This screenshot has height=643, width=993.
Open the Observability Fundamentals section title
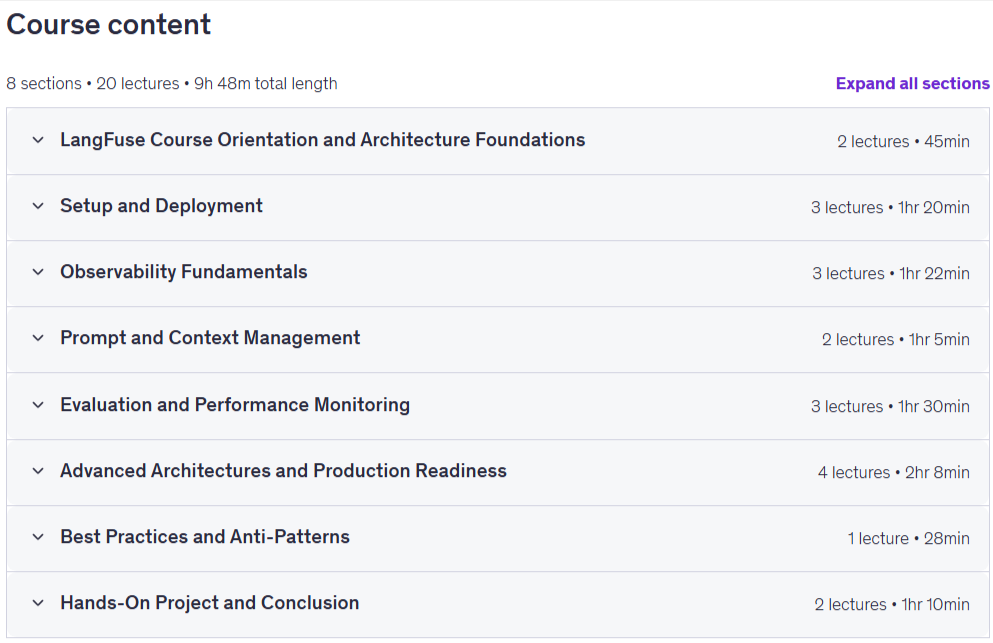pyautogui.click(x=184, y=272)
